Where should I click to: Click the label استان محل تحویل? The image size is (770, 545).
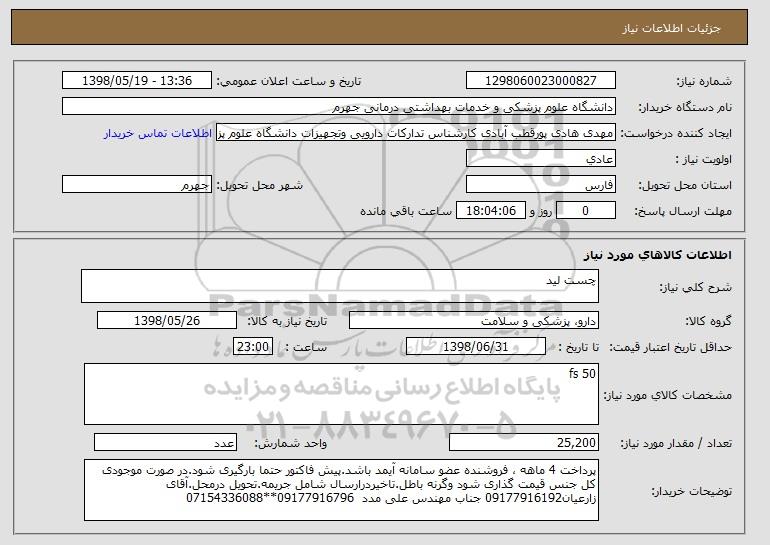(x=685, y=186)
